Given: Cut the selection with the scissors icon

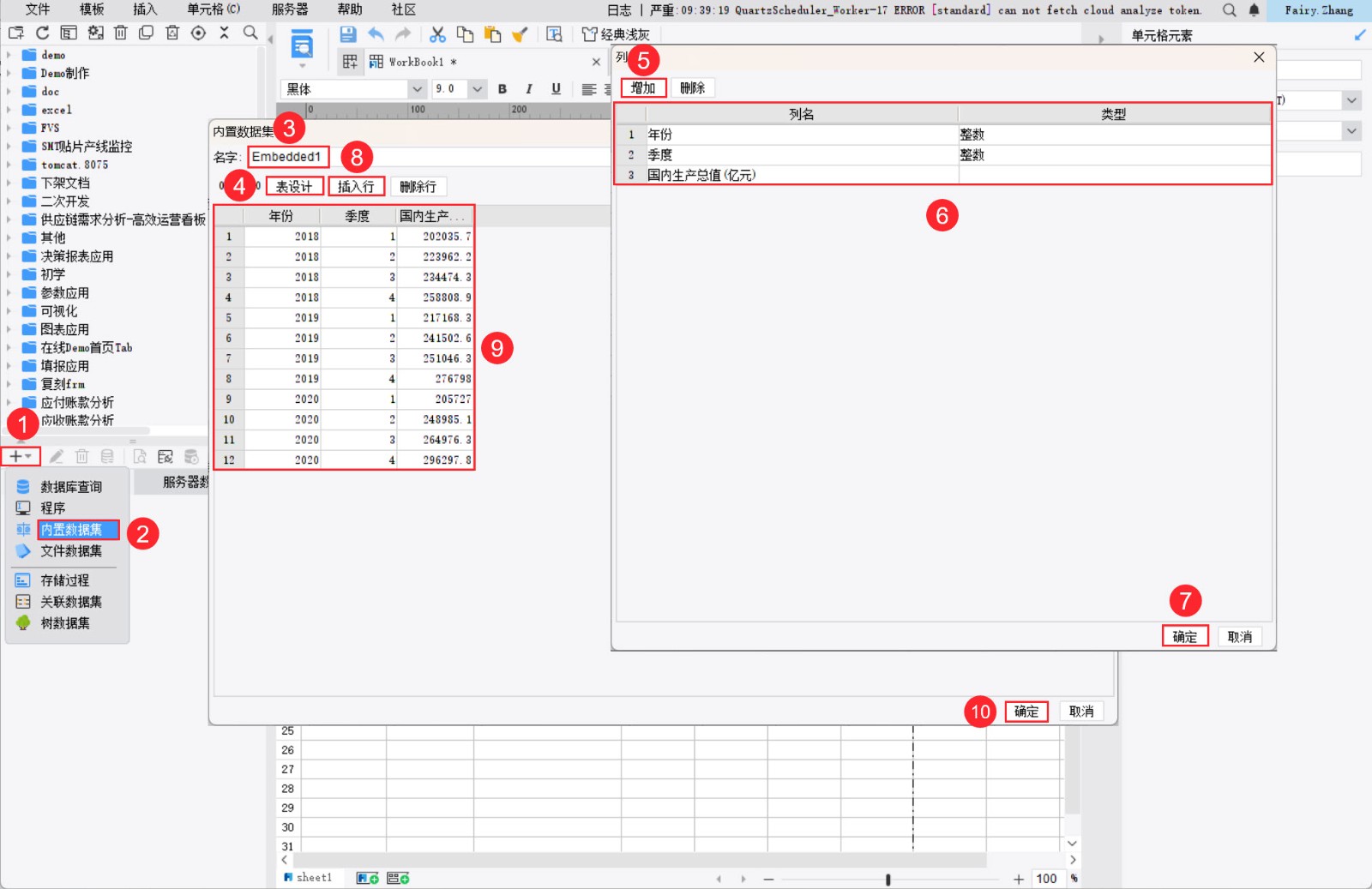Looking at the screenshot, I should pyautogui.click(x=437, y=34).
